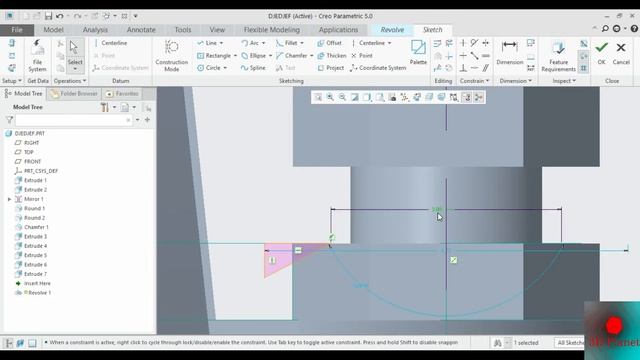Toggle the middle highlighted Inspect display icon

point(584,56)
